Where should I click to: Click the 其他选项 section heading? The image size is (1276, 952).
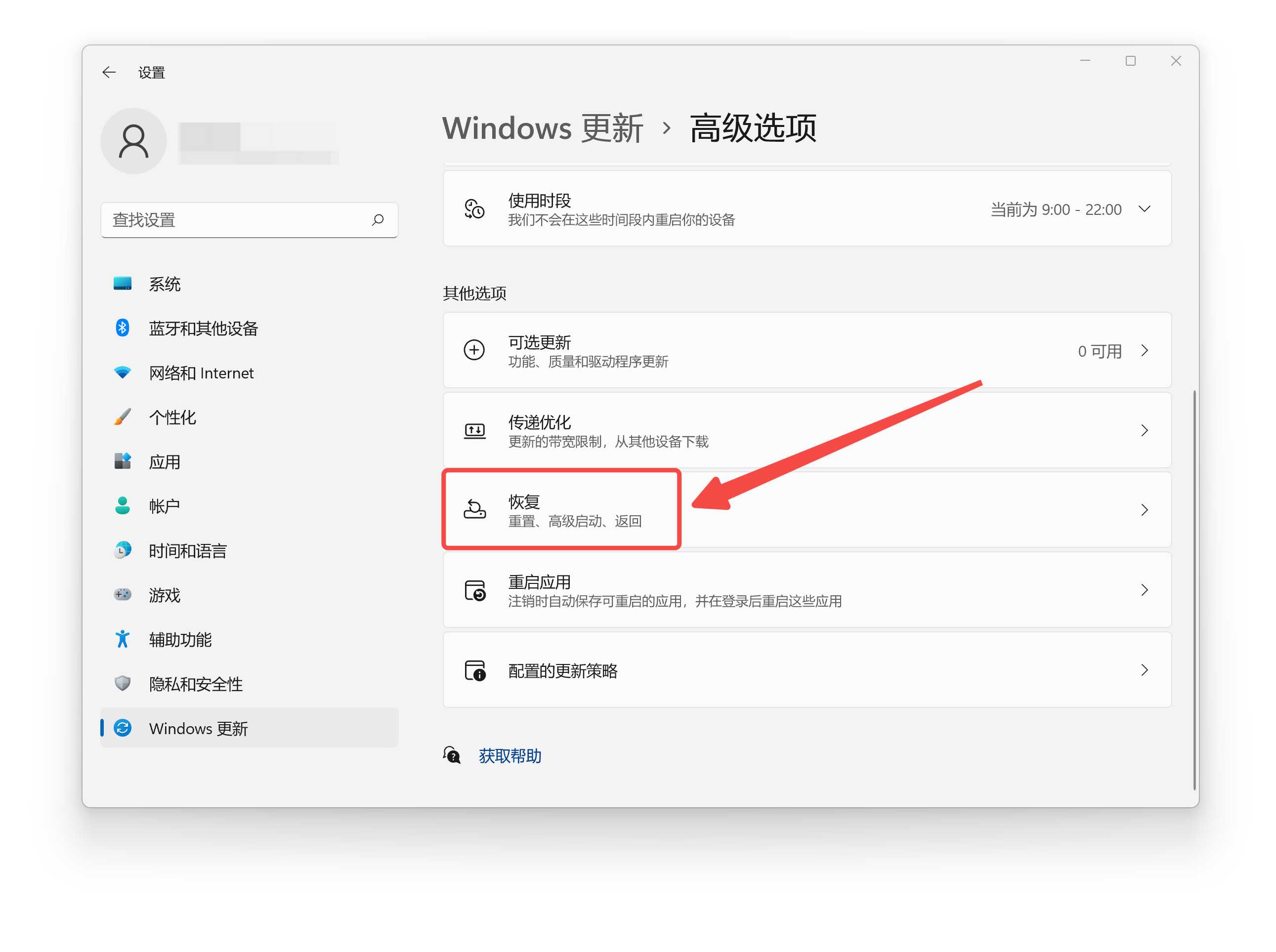click(x=474, y=293)
